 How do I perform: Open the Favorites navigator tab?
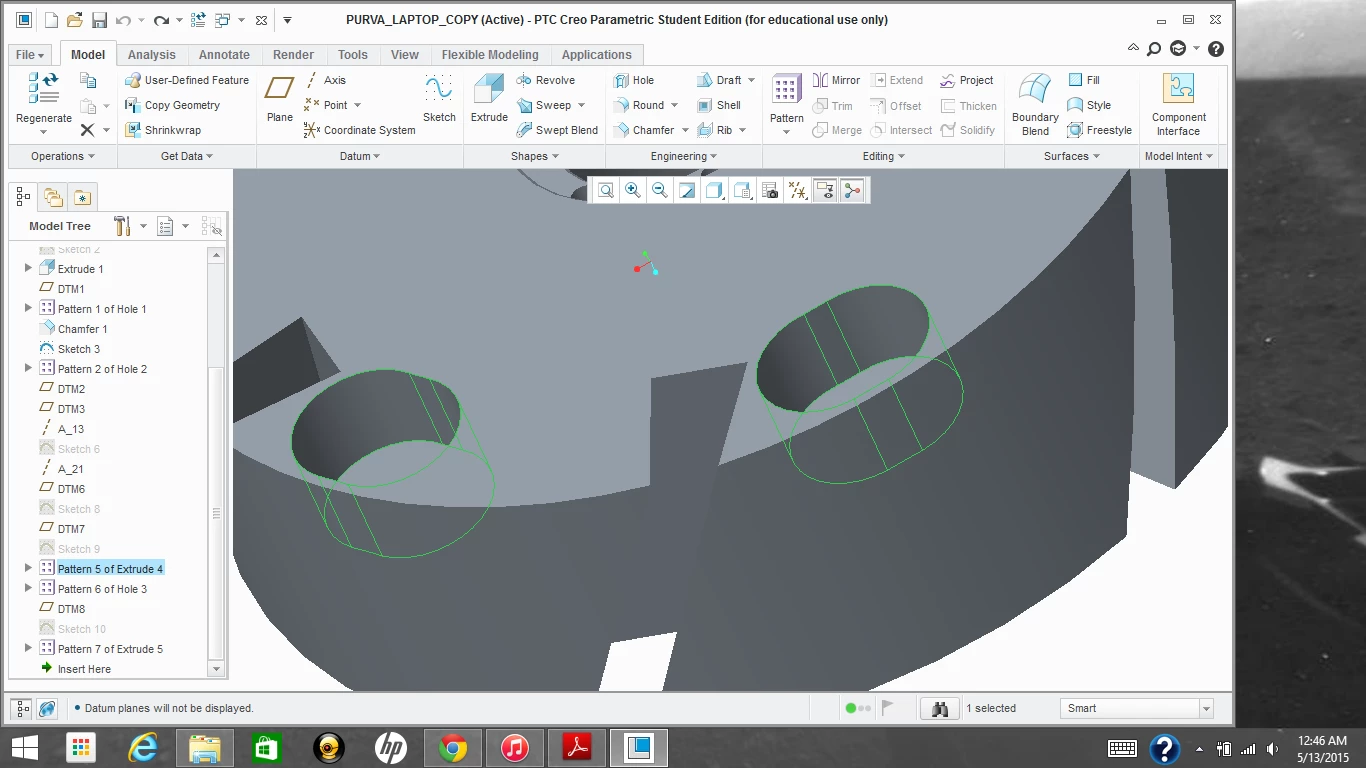82,197
